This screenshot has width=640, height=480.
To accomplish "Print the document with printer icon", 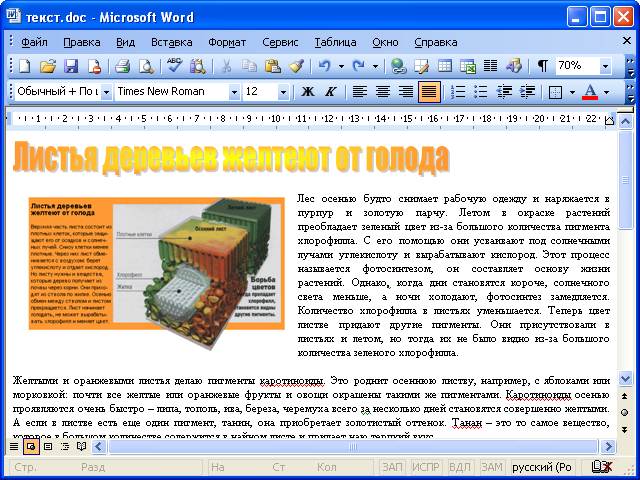I will pos(122,66).
